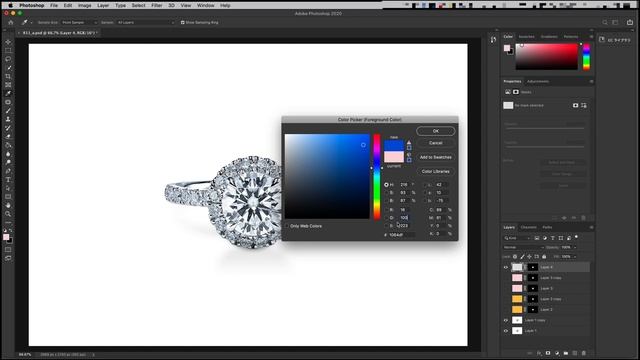Select the S saturation radio button
The image size is (640, 360).
[x=386, y=193]
